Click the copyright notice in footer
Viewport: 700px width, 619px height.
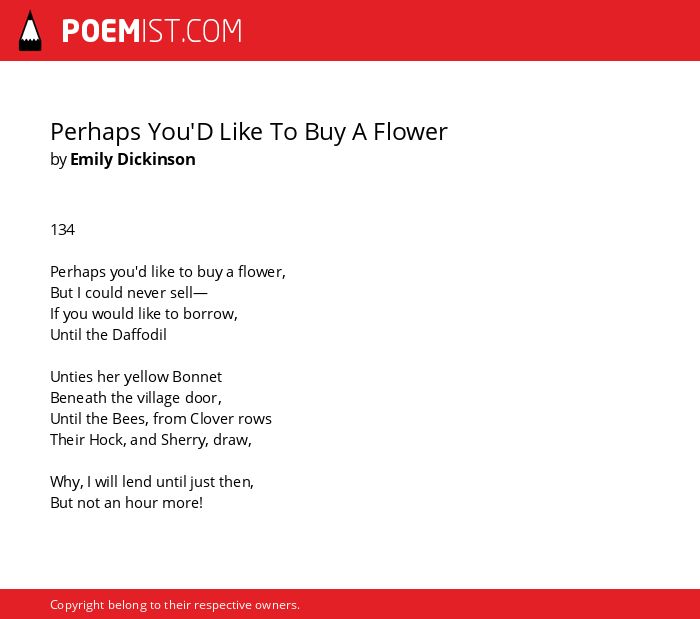coord(175,605)
